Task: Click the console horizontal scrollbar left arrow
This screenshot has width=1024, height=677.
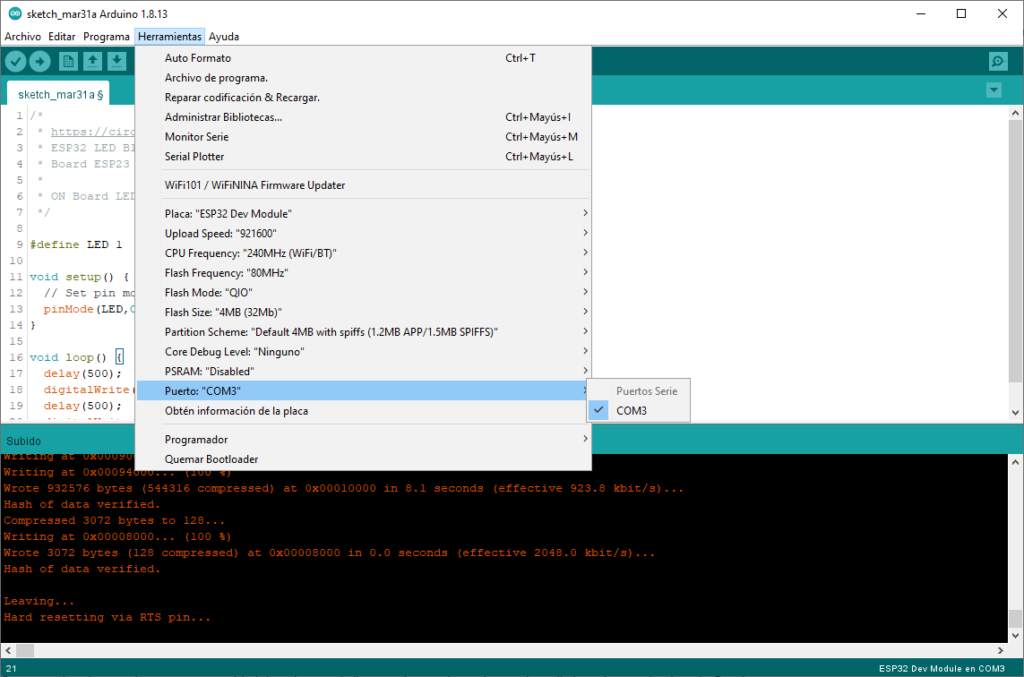Action: [x=8, y=650]
